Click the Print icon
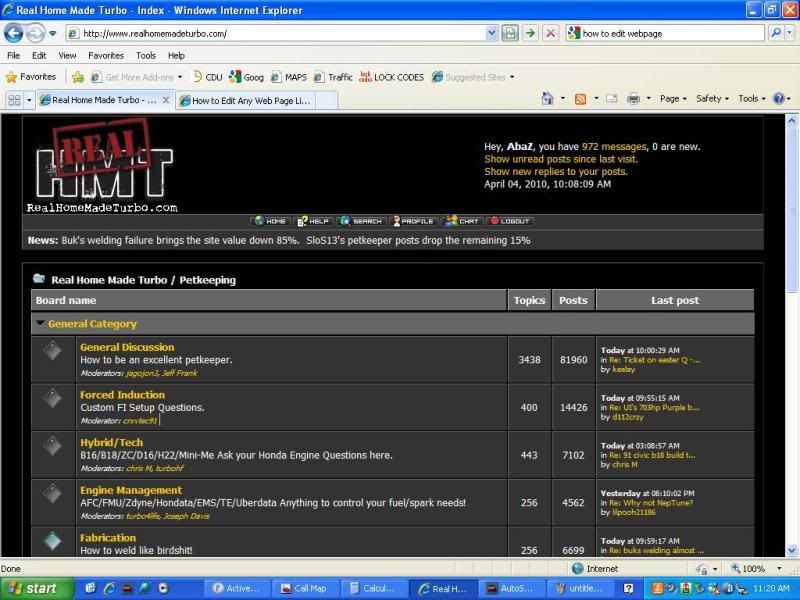 point(633,98)
